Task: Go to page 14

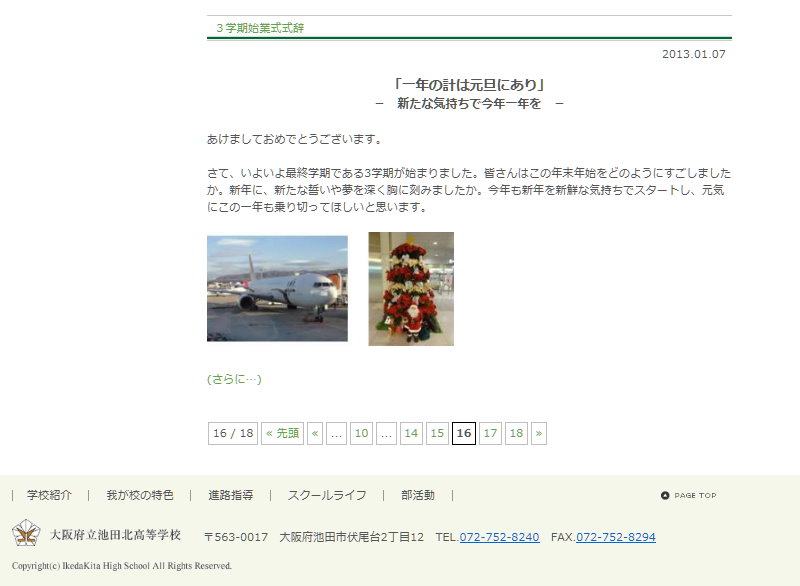Action: click(411, 434)
